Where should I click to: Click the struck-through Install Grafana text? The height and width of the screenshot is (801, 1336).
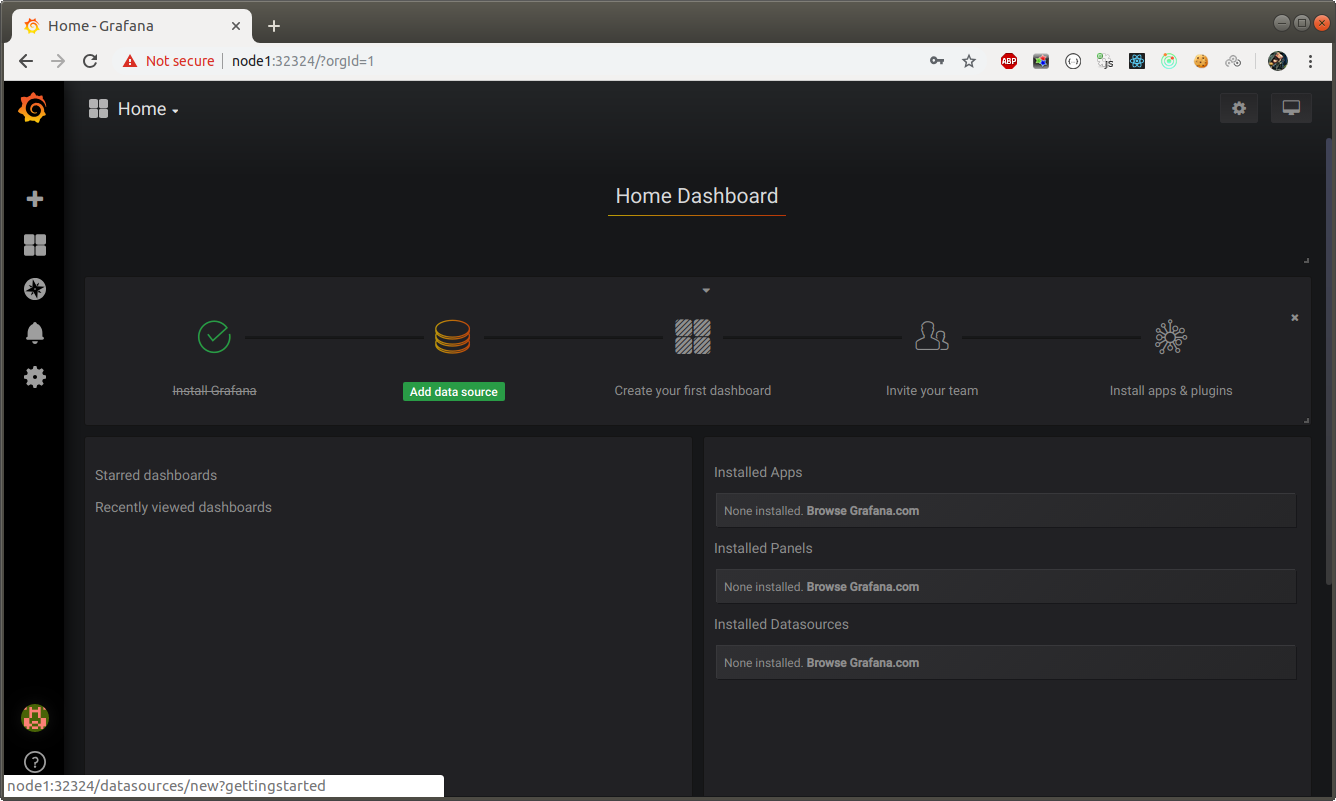coord(215,391)
